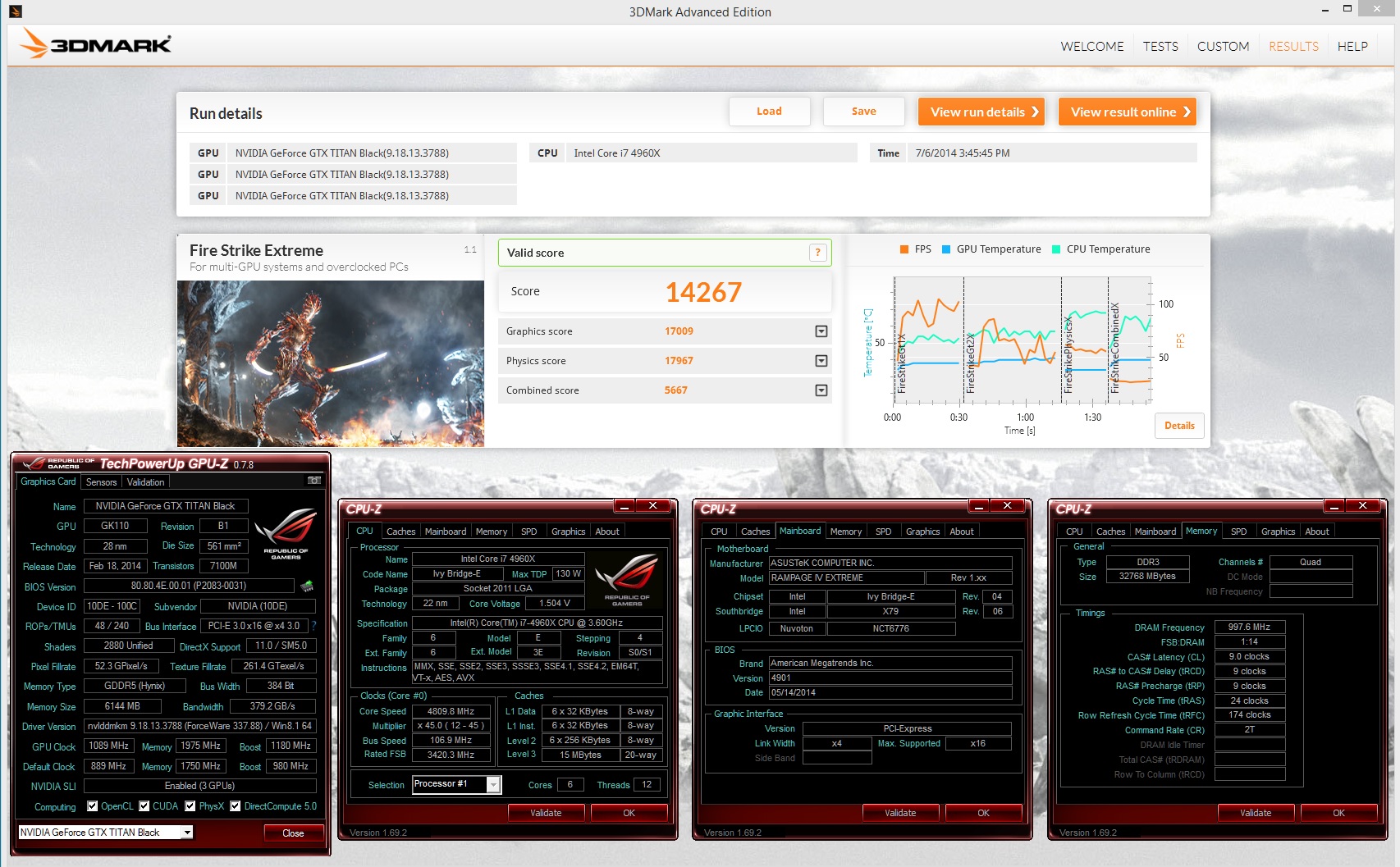Click View run details button

[x=981, y=112]
